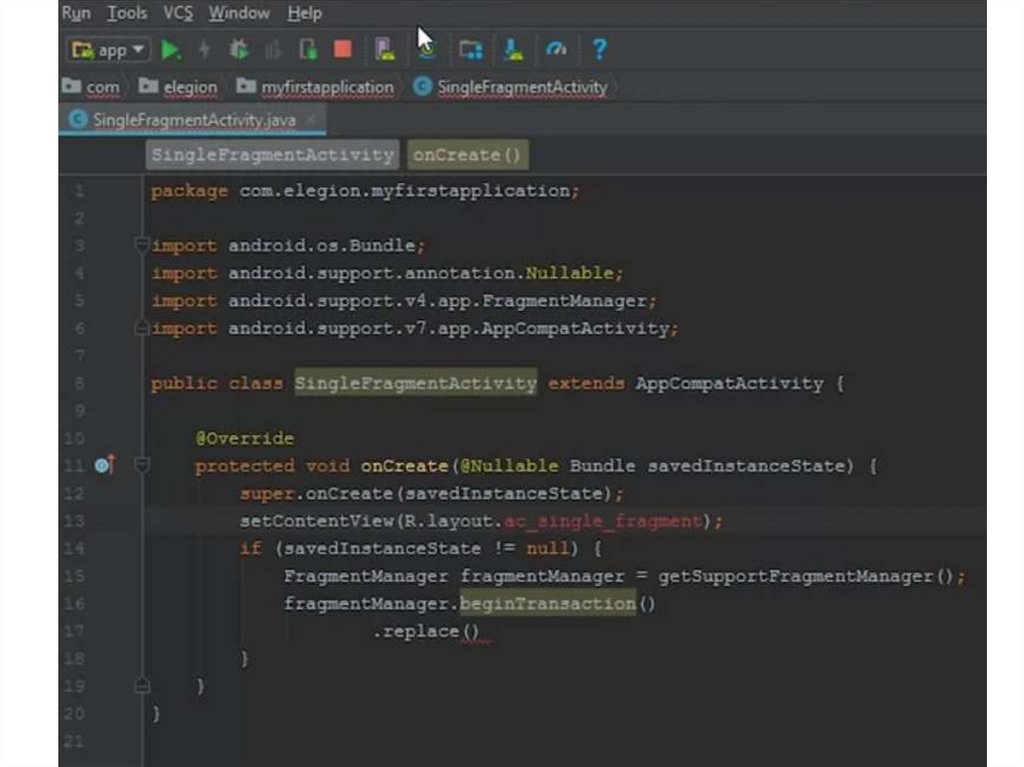Open the AVD Manager icon
1024x767 pixels.
point(384,49)
